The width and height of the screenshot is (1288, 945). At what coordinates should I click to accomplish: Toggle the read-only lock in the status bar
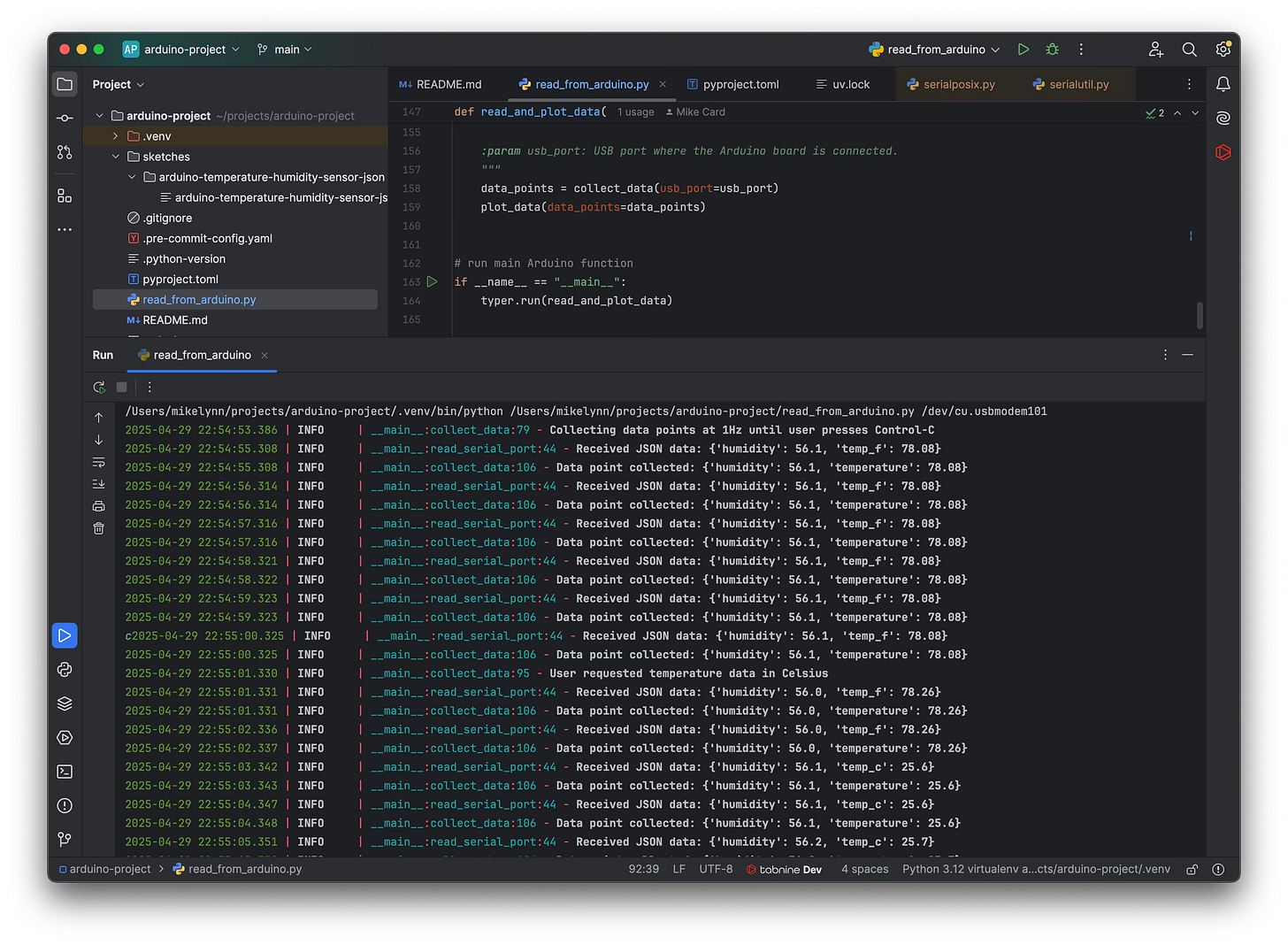[1192, 870]
